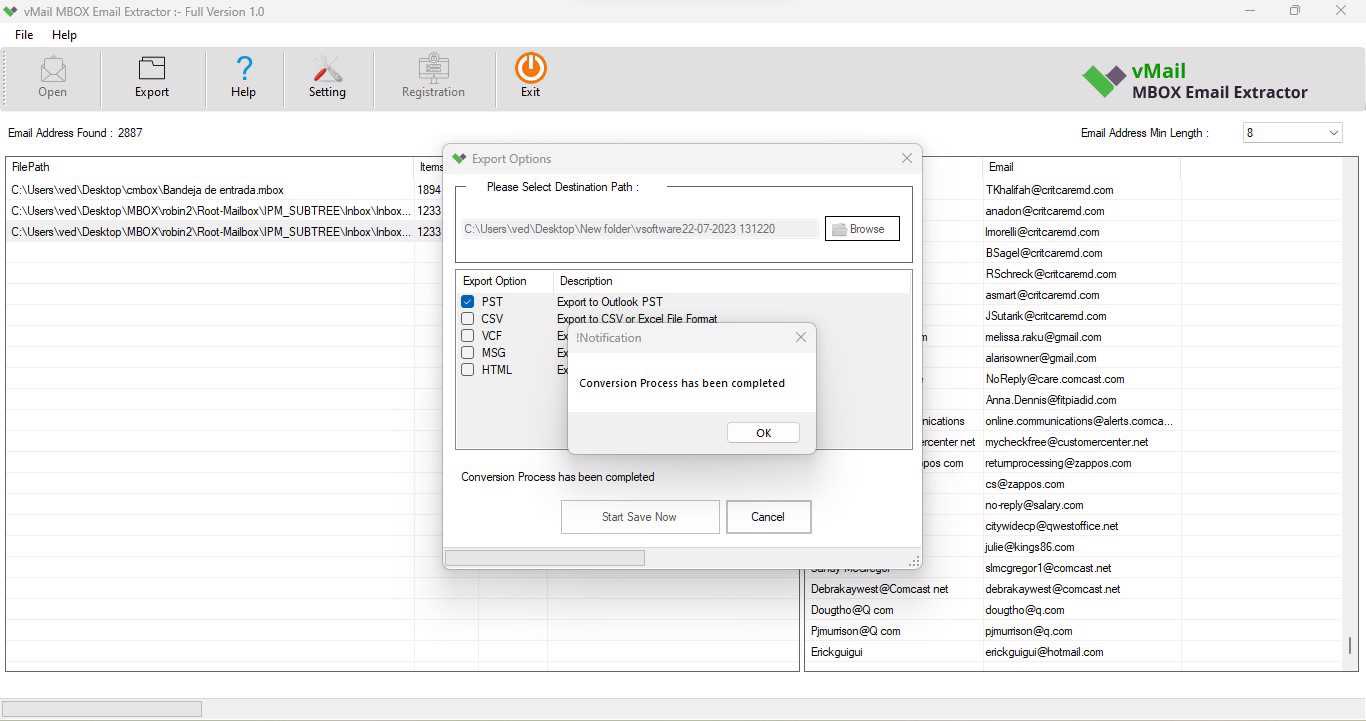Select anadon@critcaremd.com email
1366x721 pixels.
point(1045,211)
